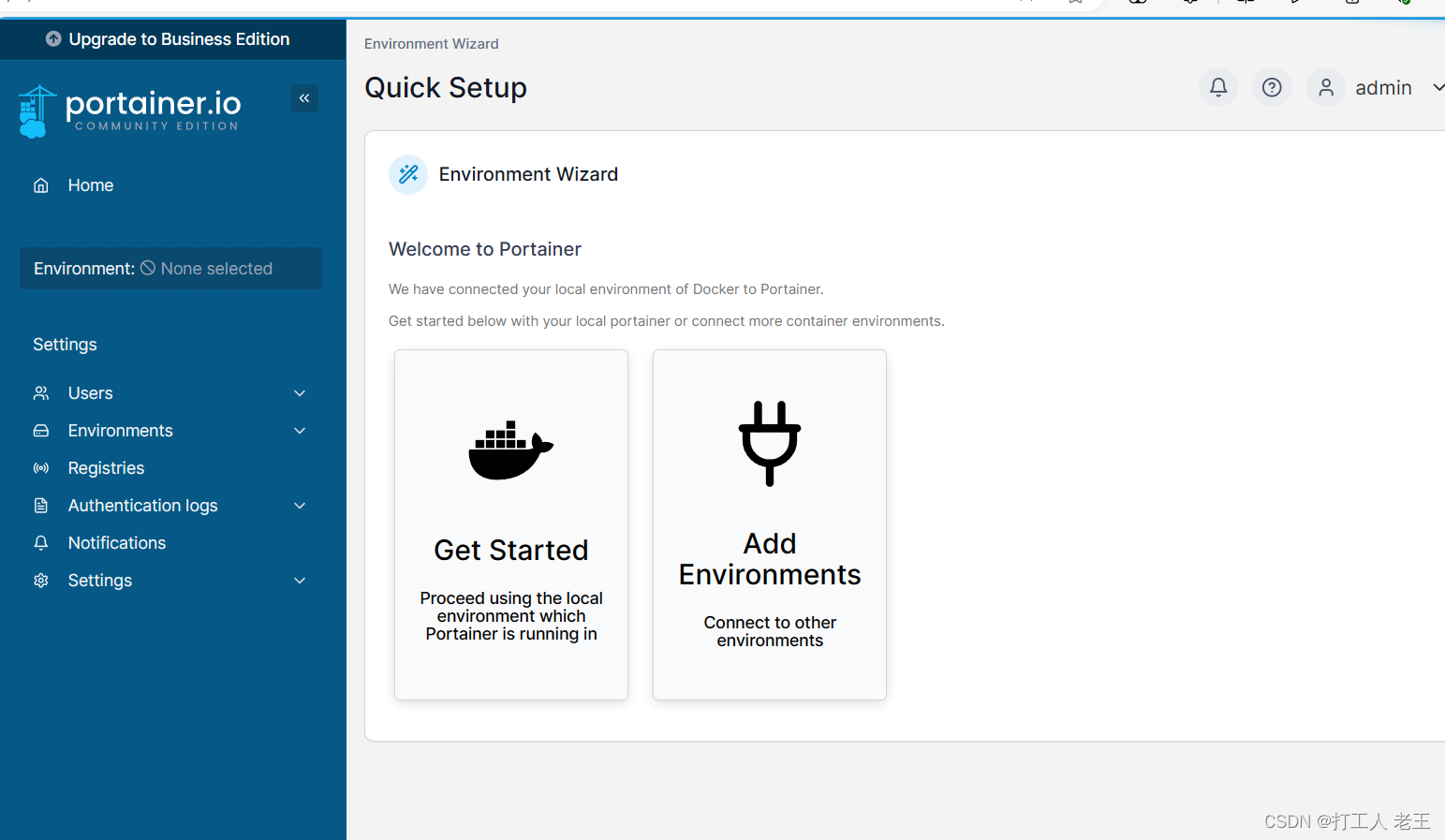Open Authentication logs menu item
The image size is (1445, 840).
click(x=143, y=506)
